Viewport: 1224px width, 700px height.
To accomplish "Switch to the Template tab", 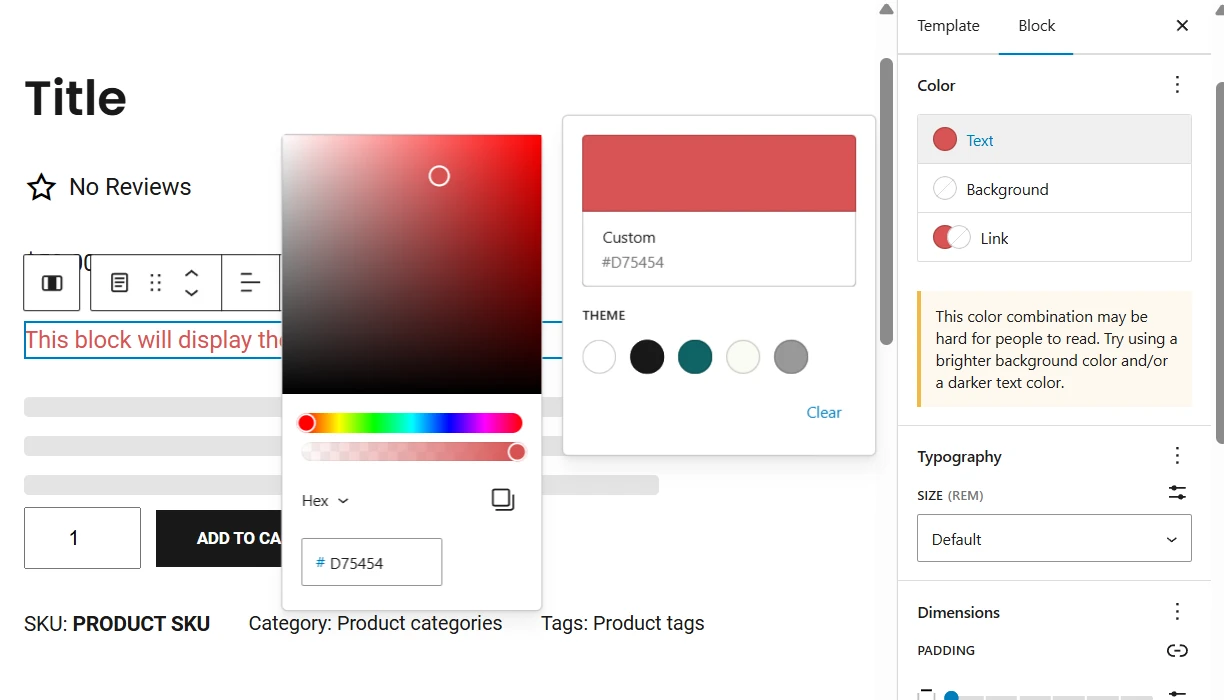I will (948, 25).
